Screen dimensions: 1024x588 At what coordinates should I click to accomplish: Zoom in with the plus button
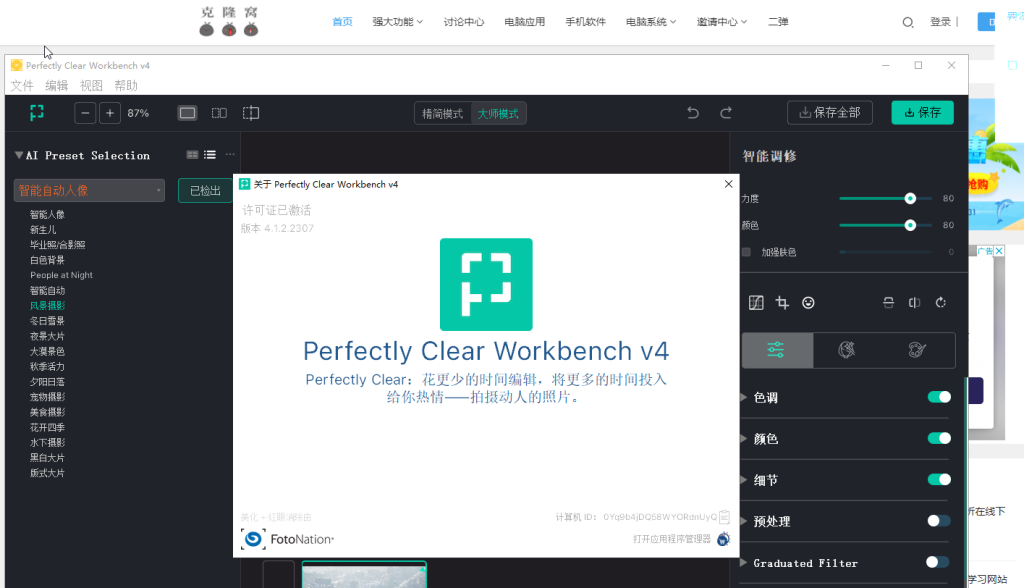pyautogui.click(x=110, y=113)
